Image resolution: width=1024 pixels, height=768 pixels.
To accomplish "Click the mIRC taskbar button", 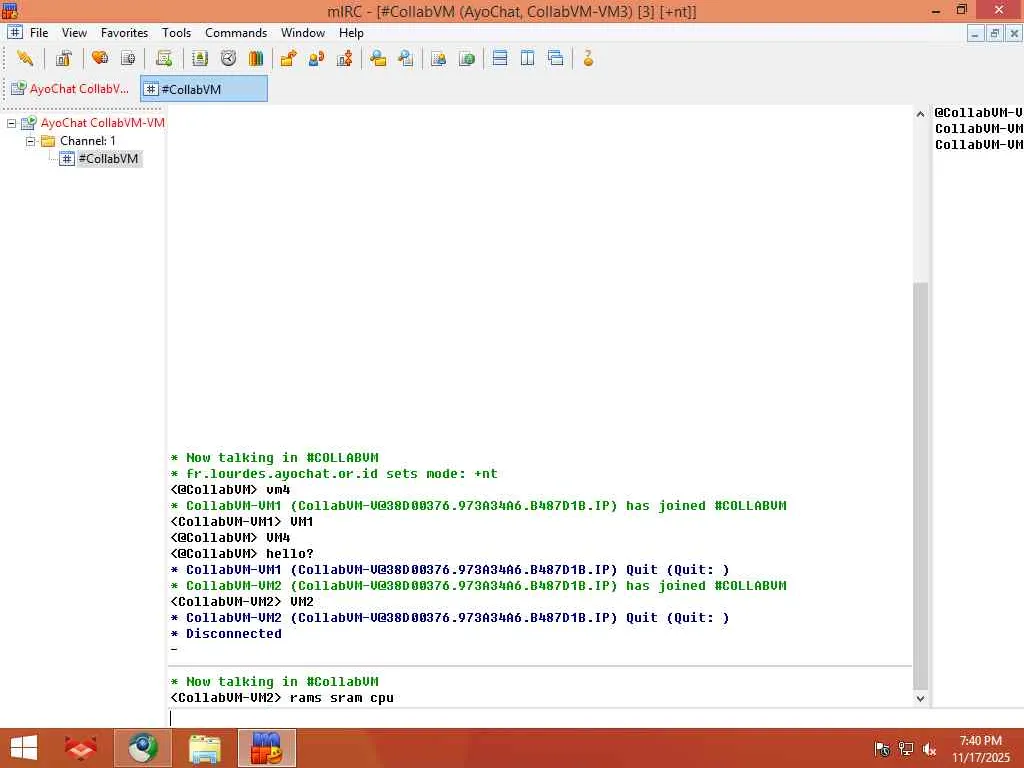I will point(266,748).
